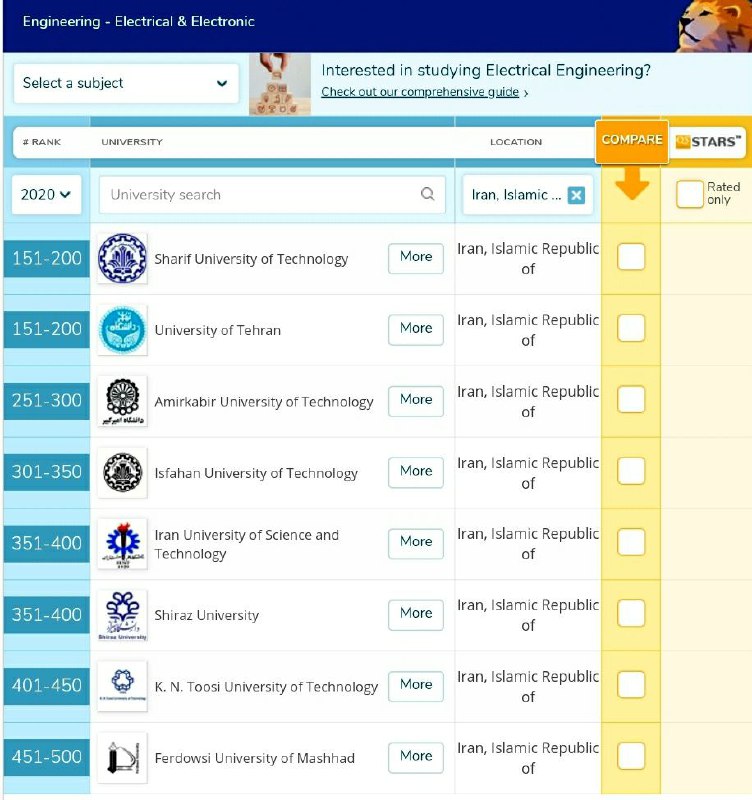Tick compare checkbox for Iran University of Science and Technology
752x800 pixels.
point(631,542)
